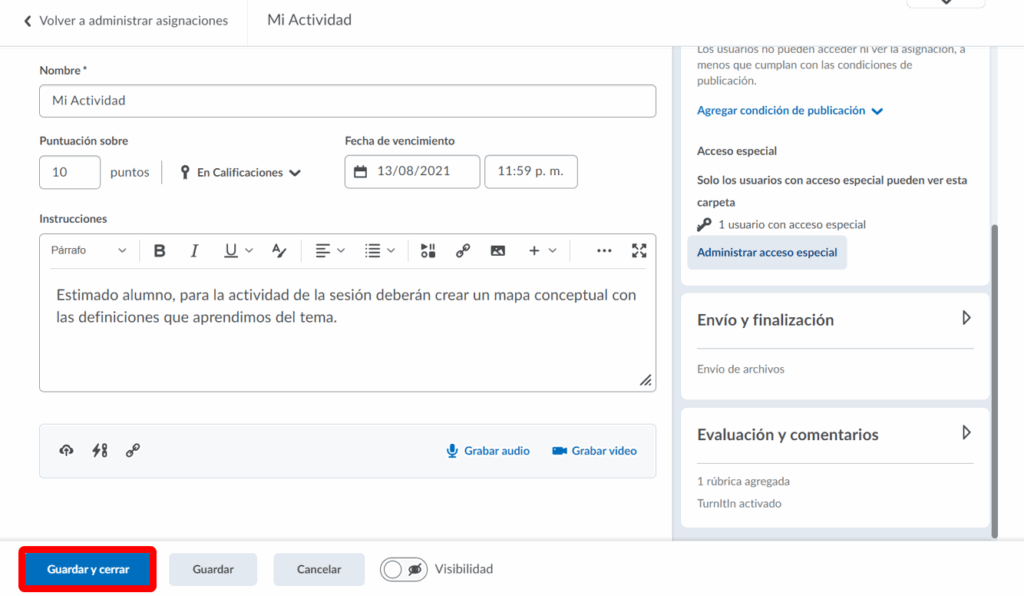Toggle bold formatting in the editor

coord(160,251)
